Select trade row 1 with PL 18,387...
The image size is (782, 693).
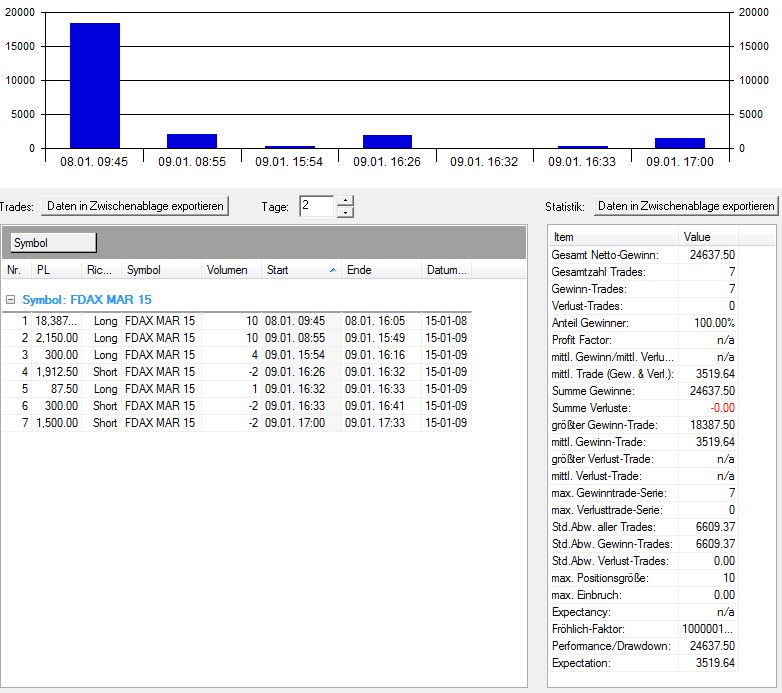[237, 321]
